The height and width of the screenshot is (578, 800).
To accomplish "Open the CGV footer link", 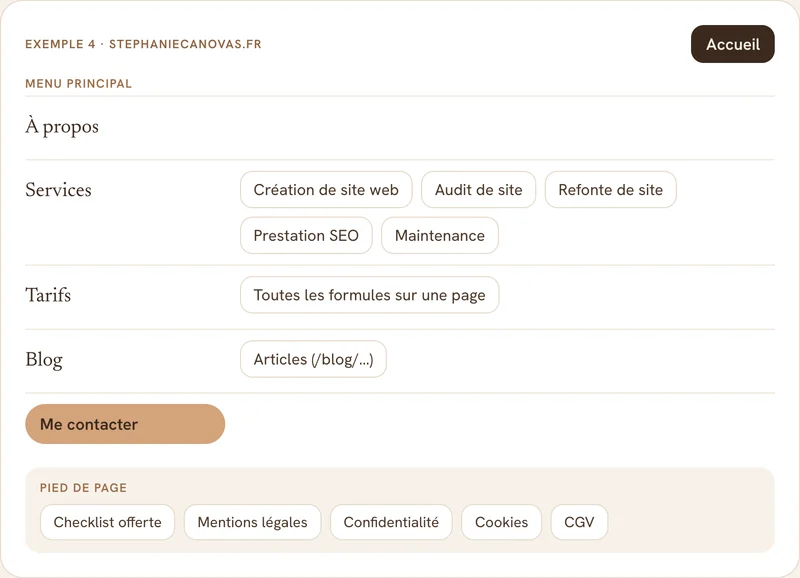I will (x=579, y=522).
